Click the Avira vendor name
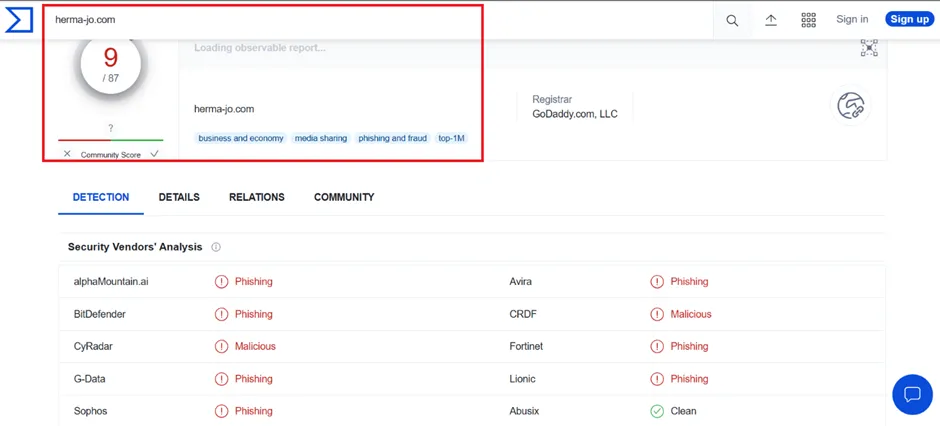The image size is (940, 426). [520, 282]
